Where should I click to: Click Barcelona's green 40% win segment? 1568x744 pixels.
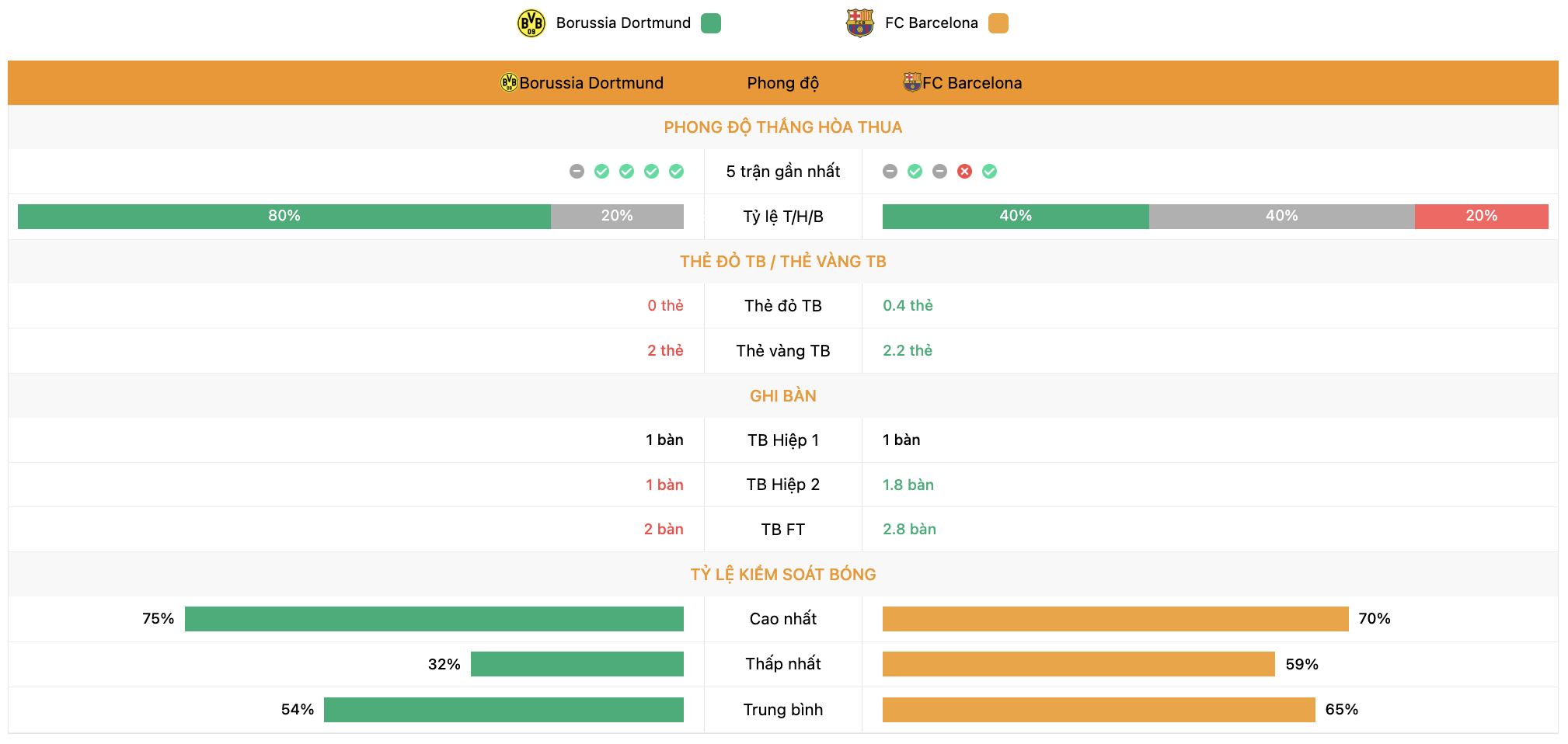1016,217
